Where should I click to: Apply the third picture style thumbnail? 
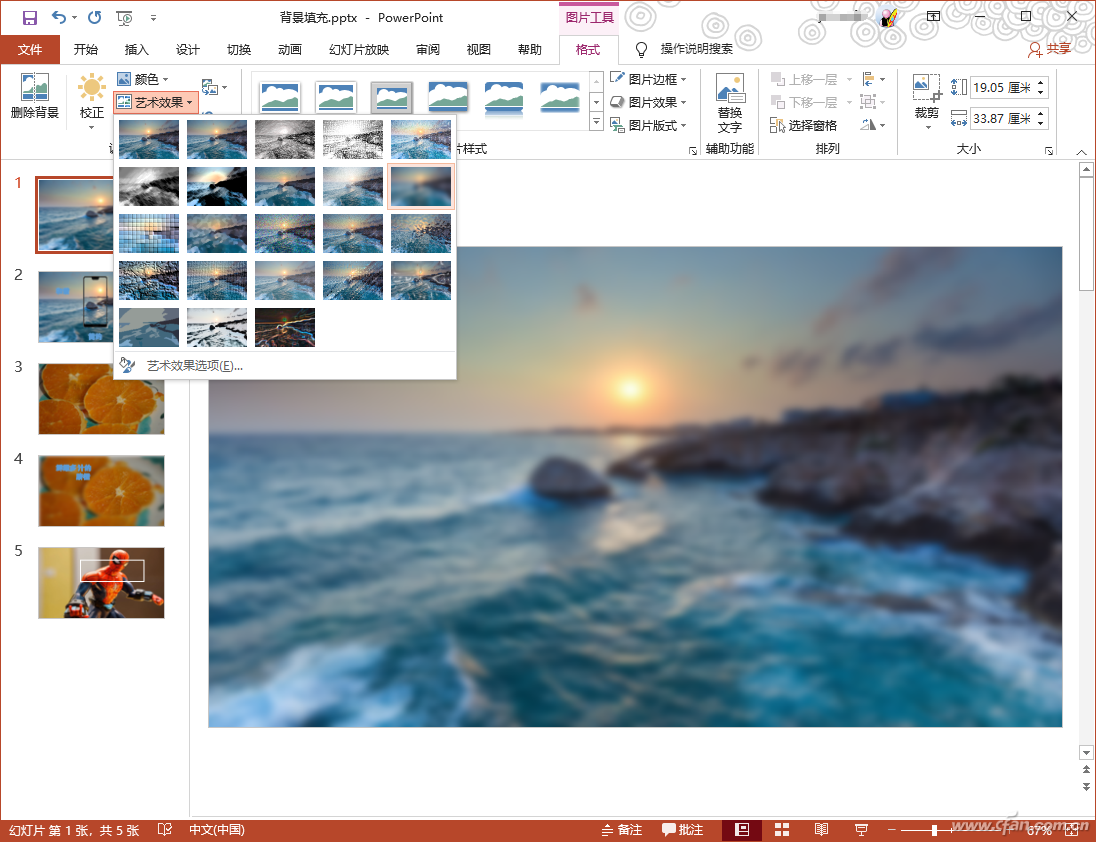pyautogui.click(x=391, y=97)
